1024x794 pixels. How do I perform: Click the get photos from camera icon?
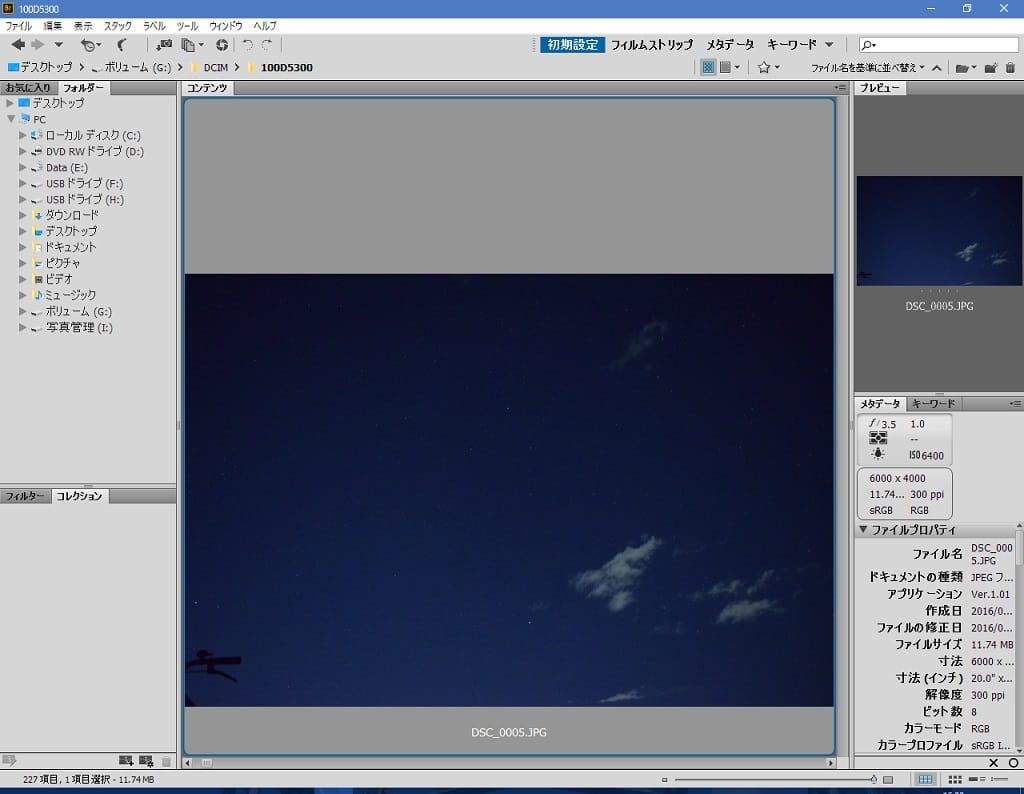click(x=164, y=45)
